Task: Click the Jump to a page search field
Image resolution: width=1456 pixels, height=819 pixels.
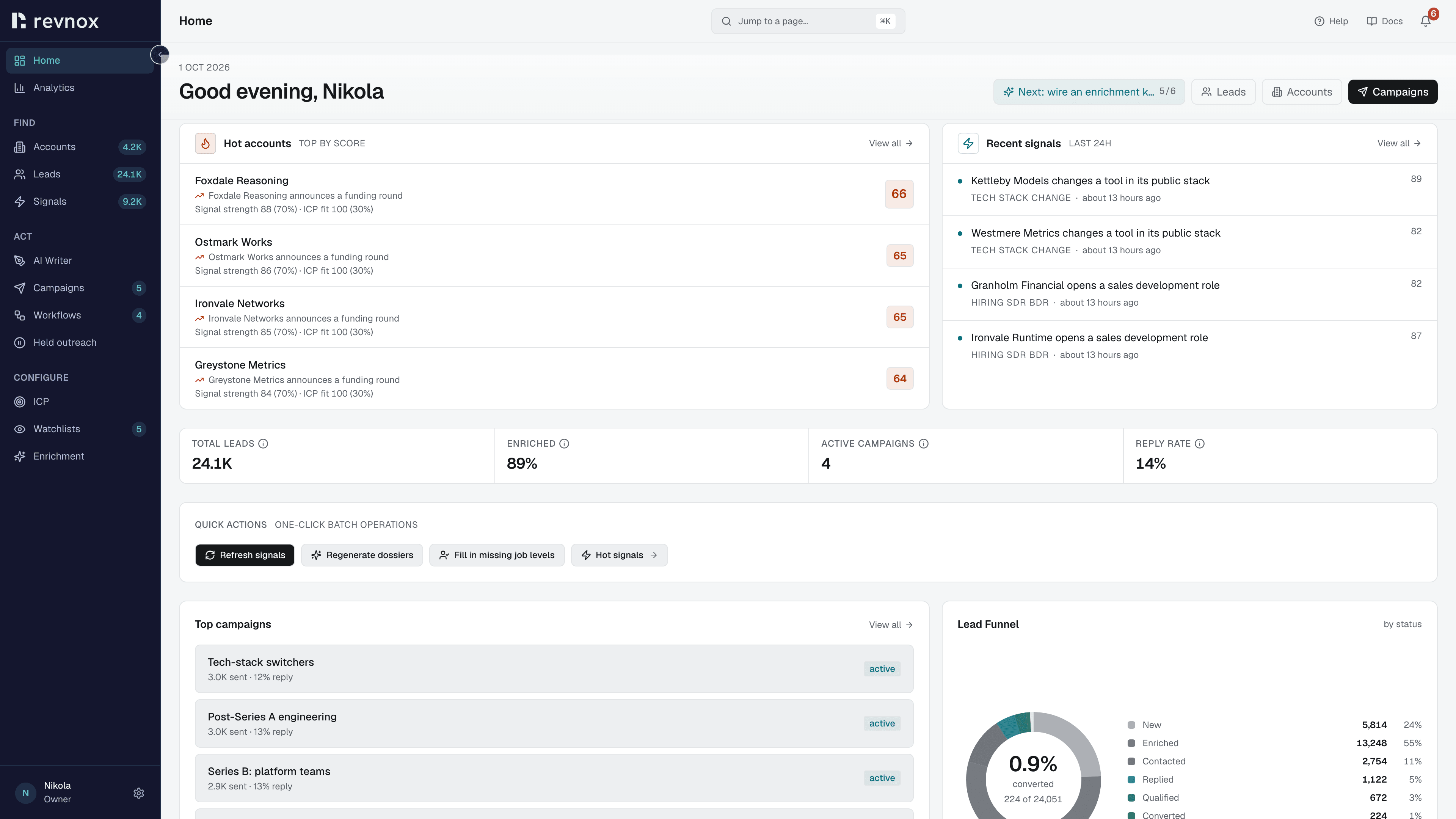Action: coord(808,21)
